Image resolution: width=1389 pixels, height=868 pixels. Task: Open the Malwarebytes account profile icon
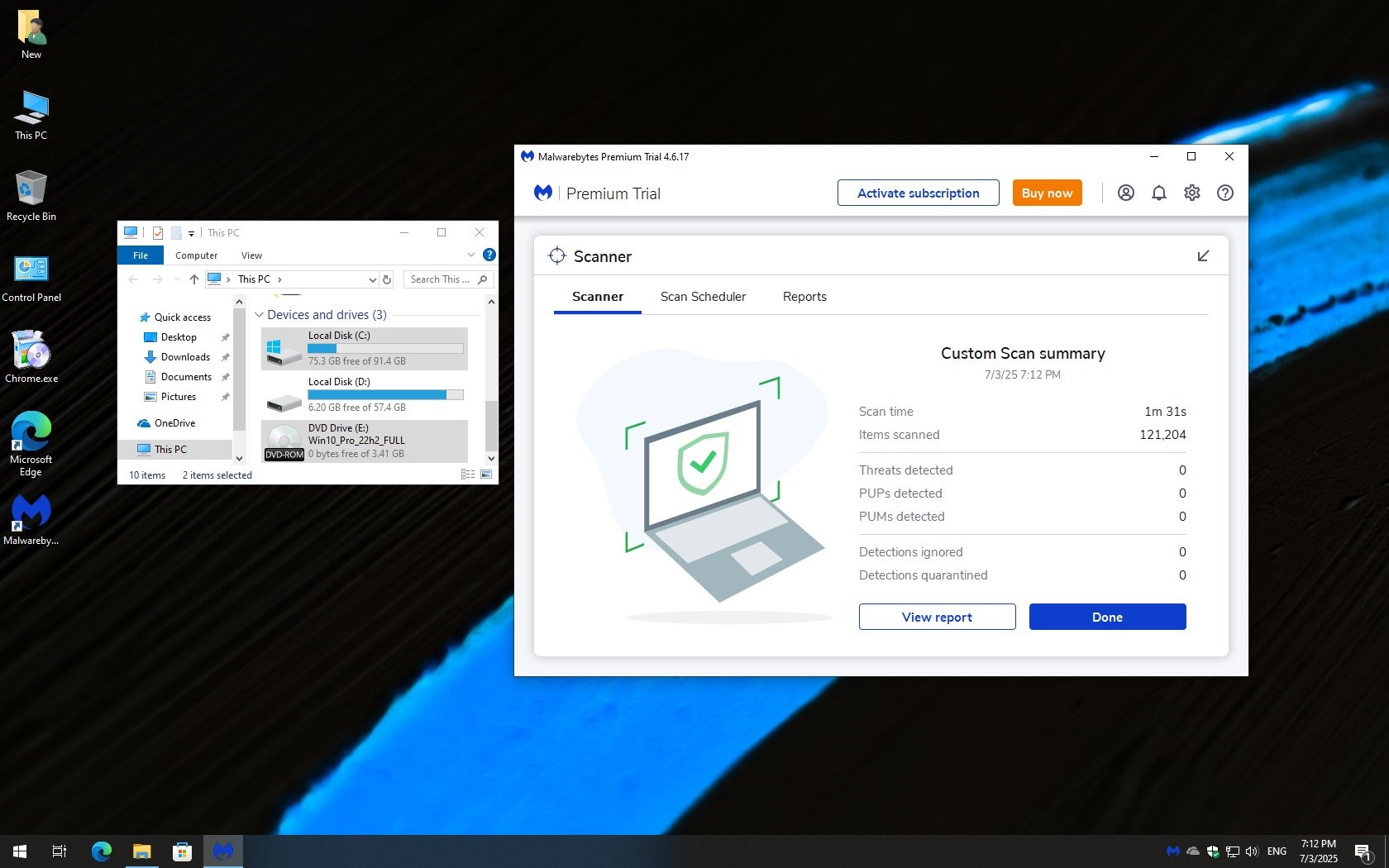(x=1125, y=193)
